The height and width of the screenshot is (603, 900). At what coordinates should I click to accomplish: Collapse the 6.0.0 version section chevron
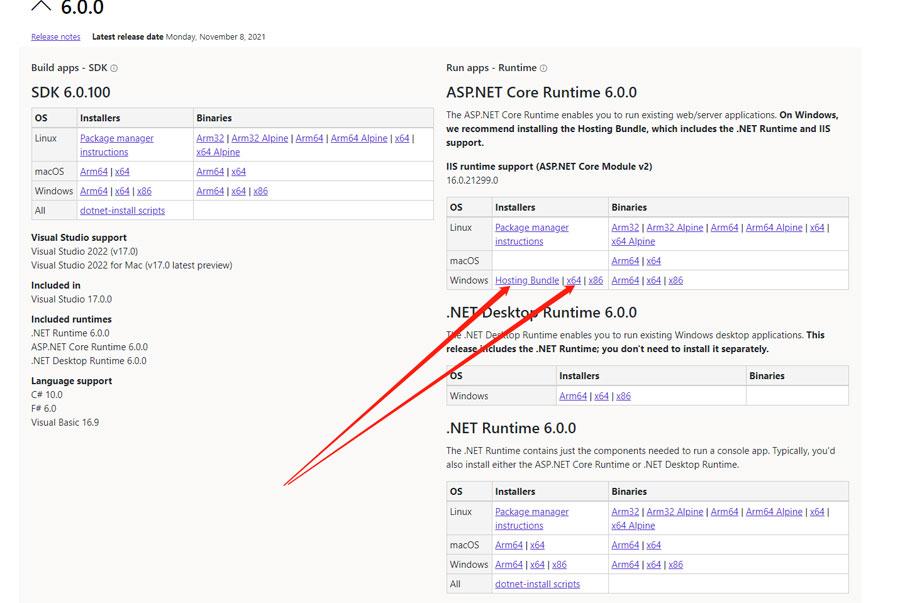(41, 6)
